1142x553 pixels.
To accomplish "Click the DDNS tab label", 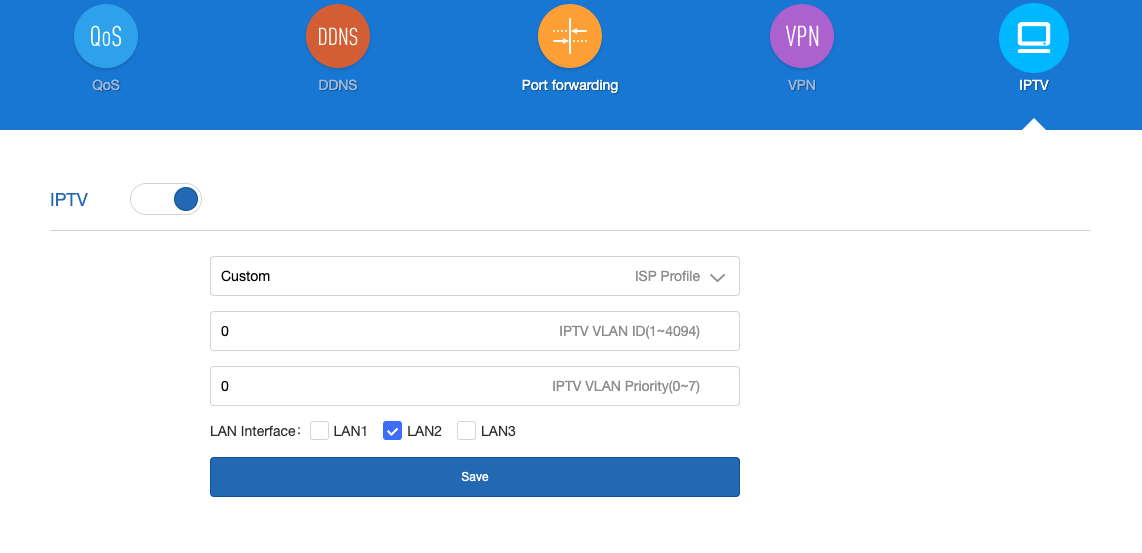I will pyautogui.click(x=338, y=85).
